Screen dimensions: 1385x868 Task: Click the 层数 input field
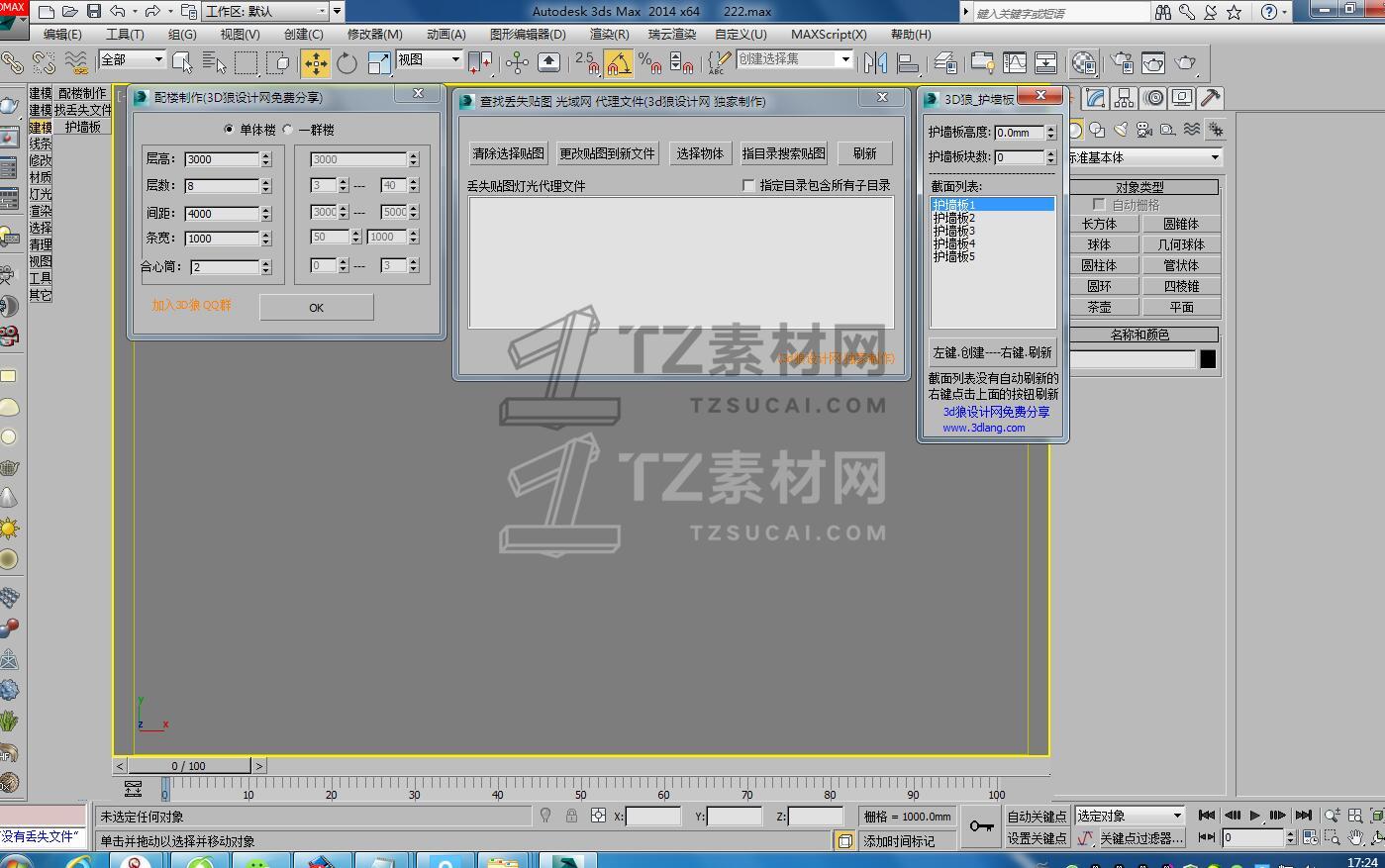pos(221,185)
